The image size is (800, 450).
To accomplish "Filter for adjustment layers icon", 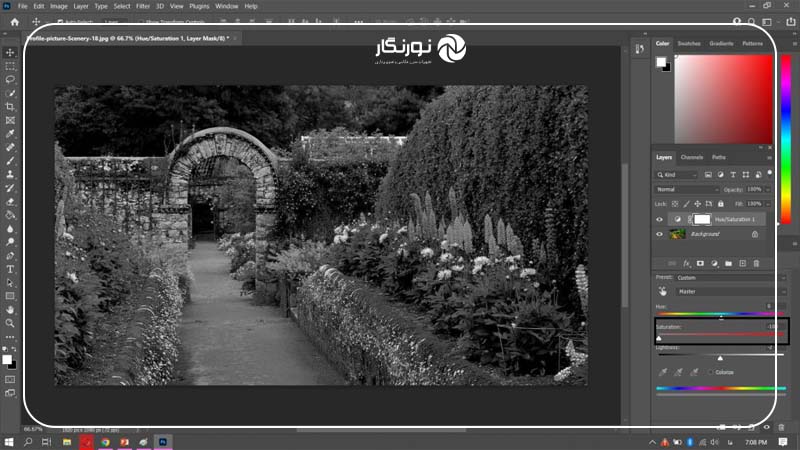I will coord(720,174).
